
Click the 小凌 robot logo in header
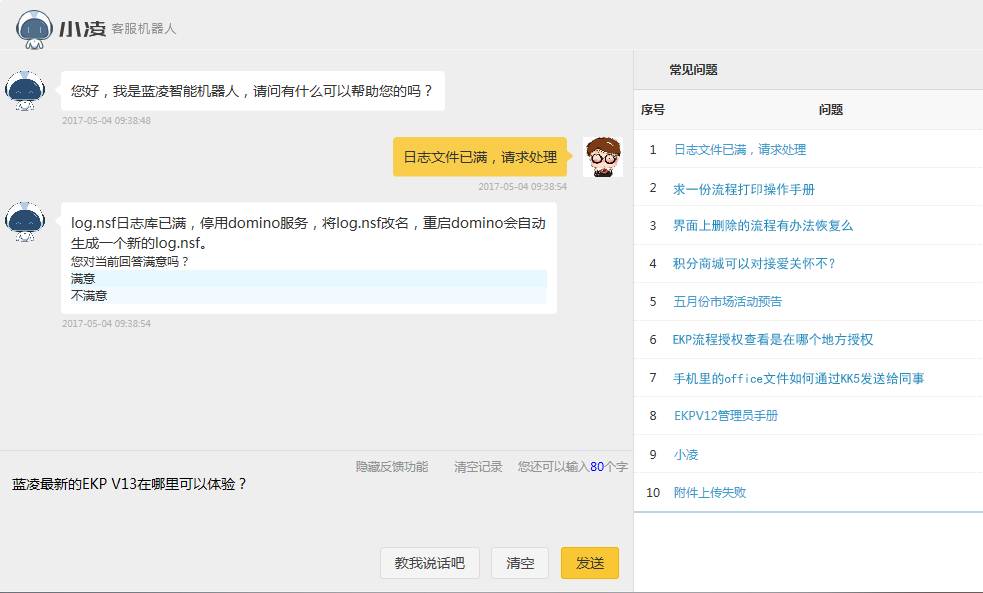click(x=34, y=29)
